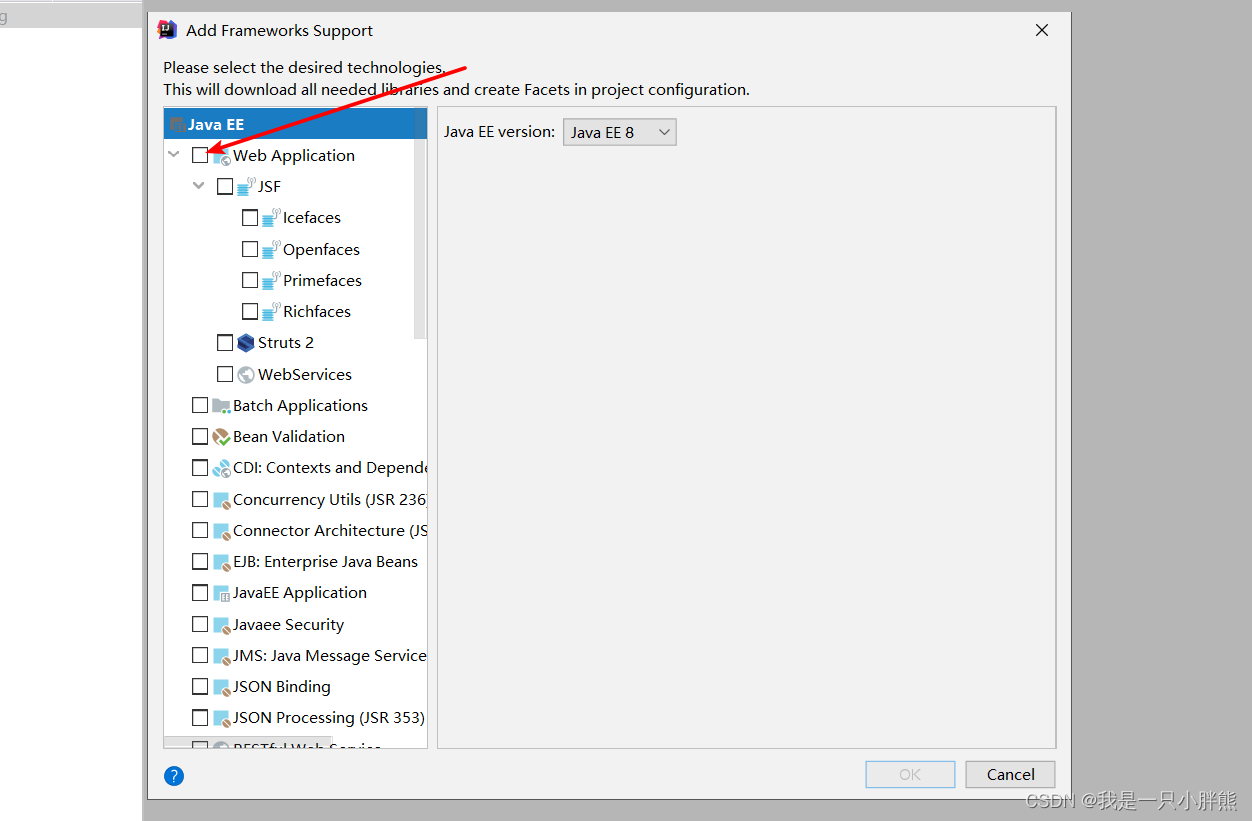Click the JMS Java Message Service icon
The width and height of the screenshot is (1252, 821).
click(x=221, y=656)
